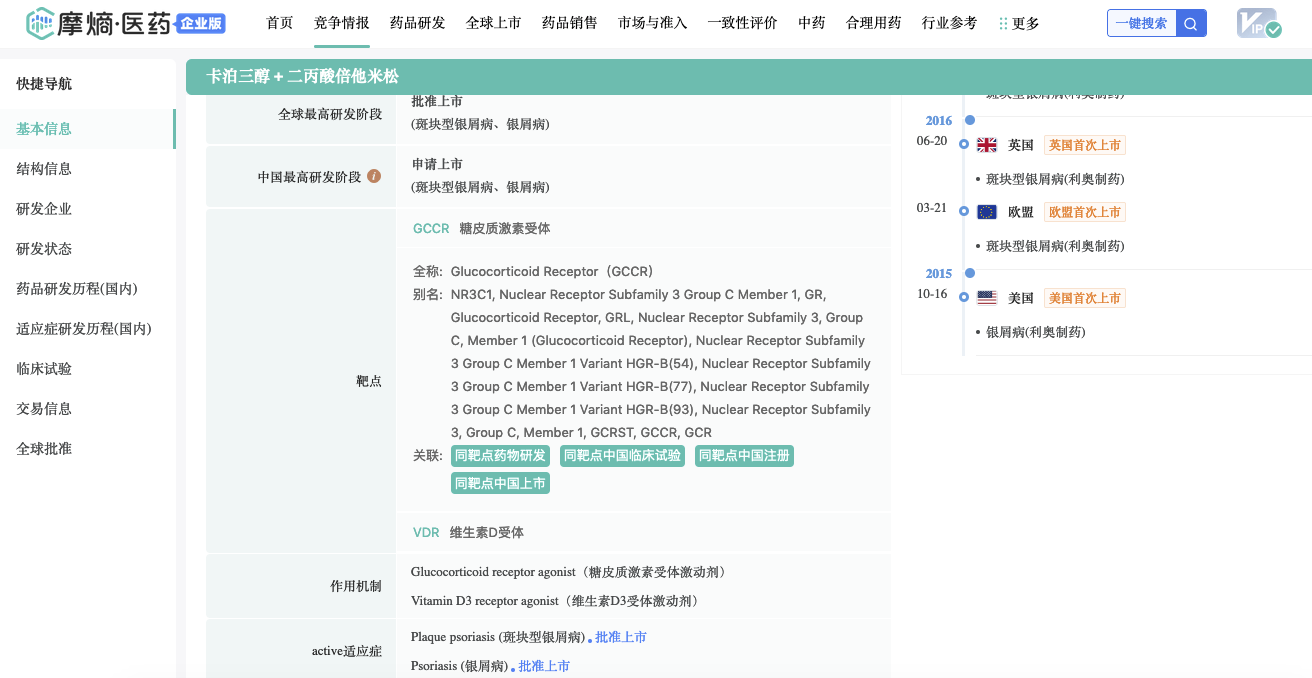The image size is (1312, 678).
Task: Select 结构信息 in quick navigation
Action: tap(44, 168)
